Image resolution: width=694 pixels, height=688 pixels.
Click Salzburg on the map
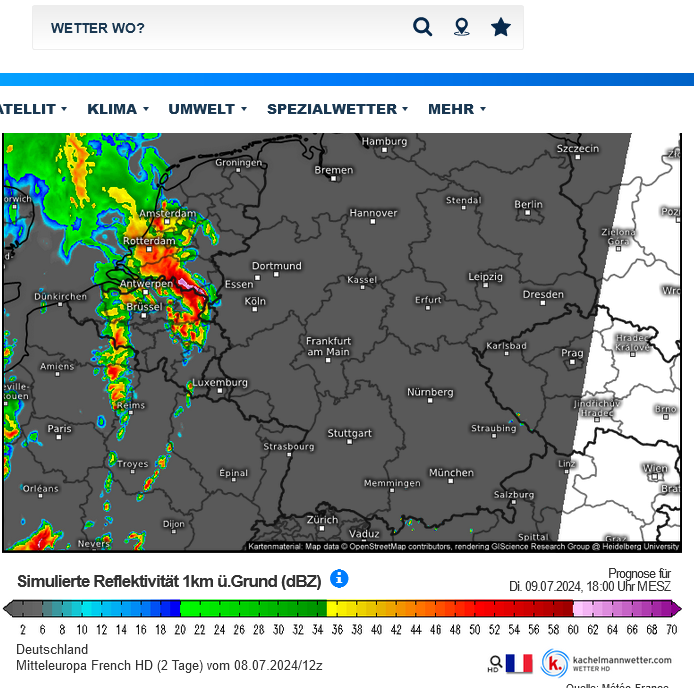click(x=513, y=495)
